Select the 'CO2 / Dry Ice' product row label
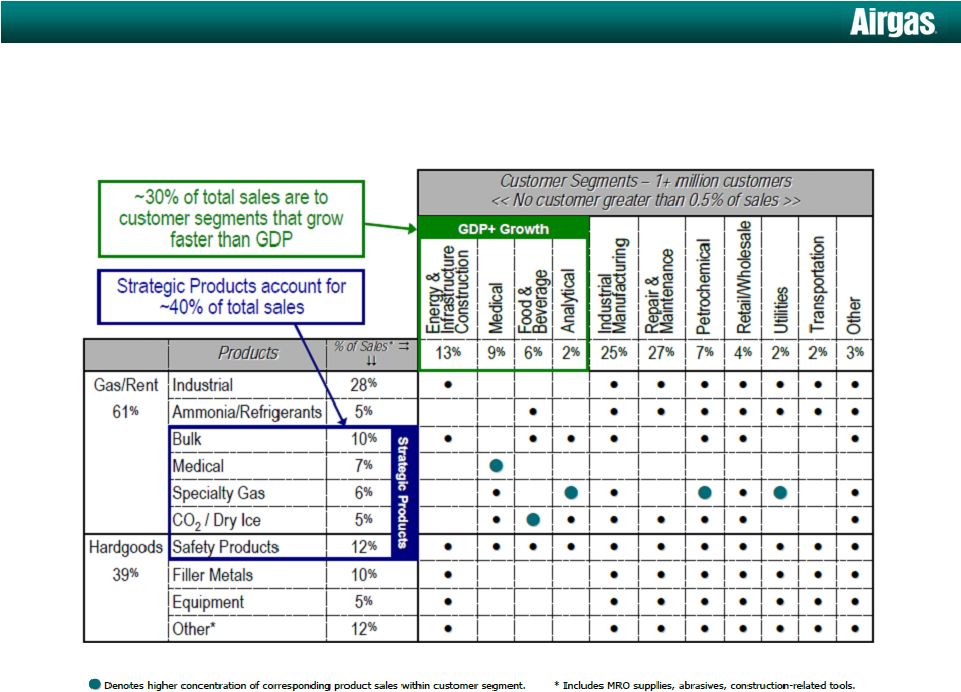Viewport: 961px width, 692px height. (x=216, y=521)
